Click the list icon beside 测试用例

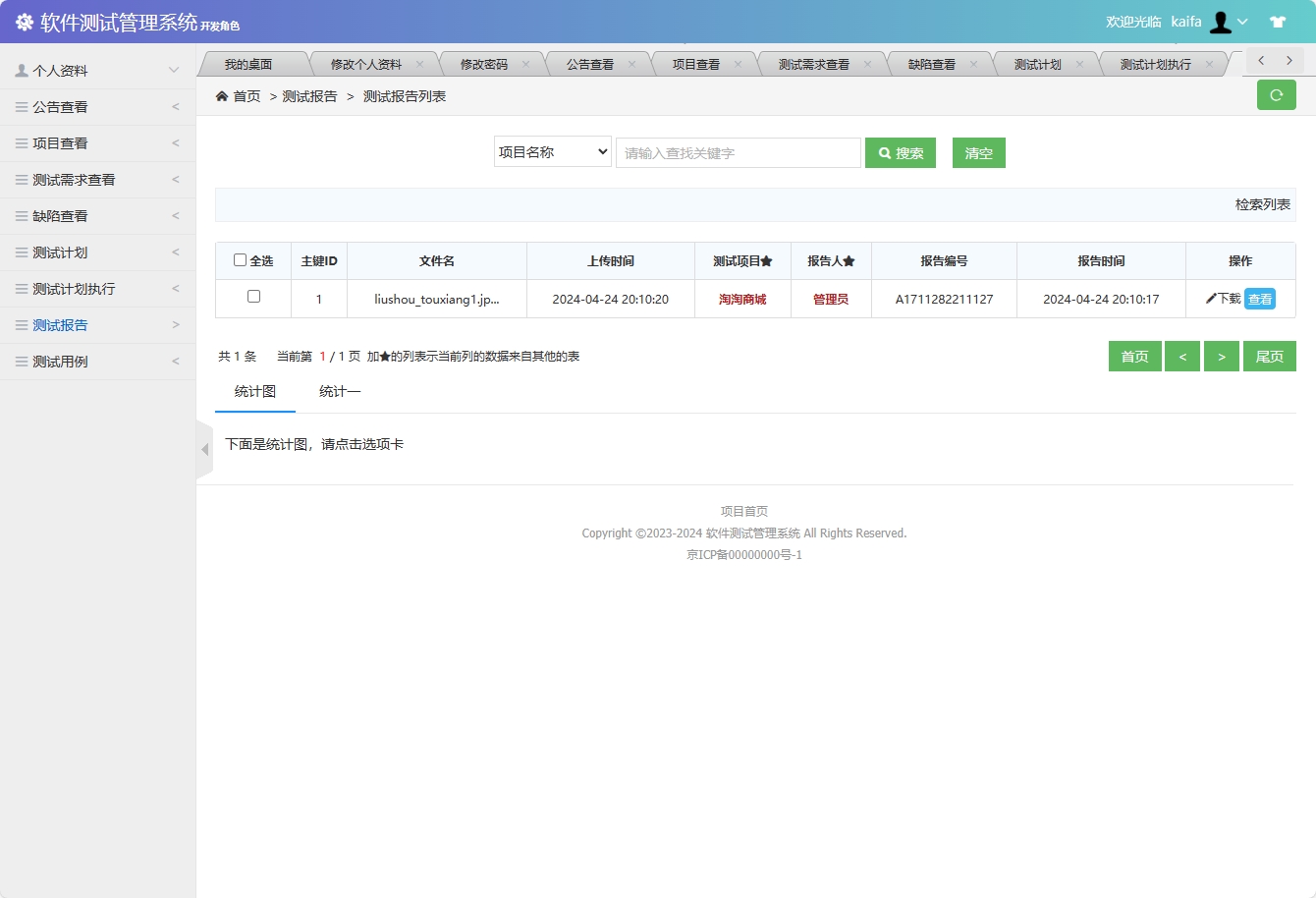19,361
